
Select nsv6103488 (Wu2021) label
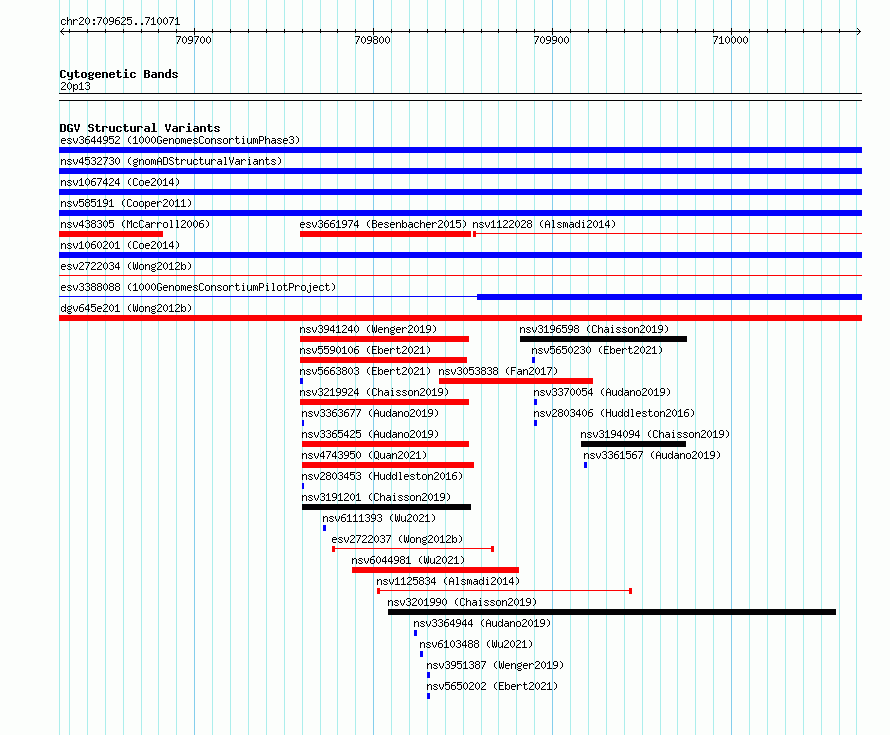point(476,644)
